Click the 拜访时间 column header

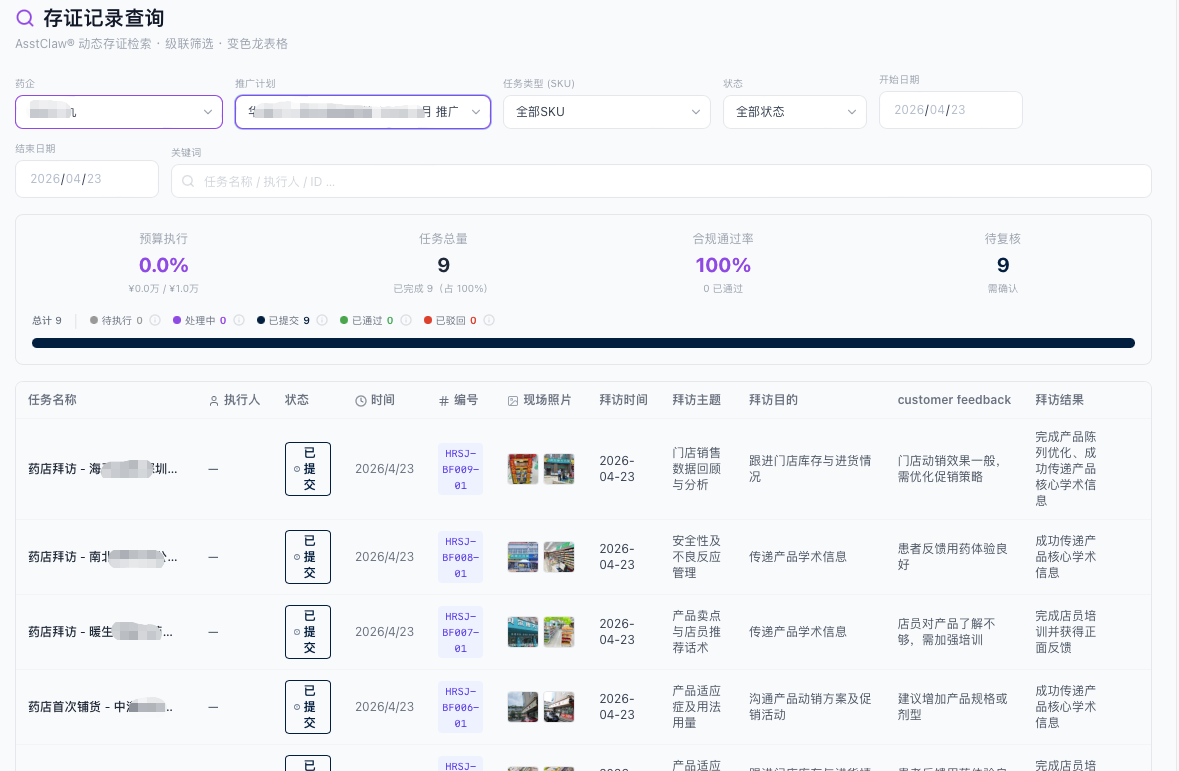click(x=623, y=400)
